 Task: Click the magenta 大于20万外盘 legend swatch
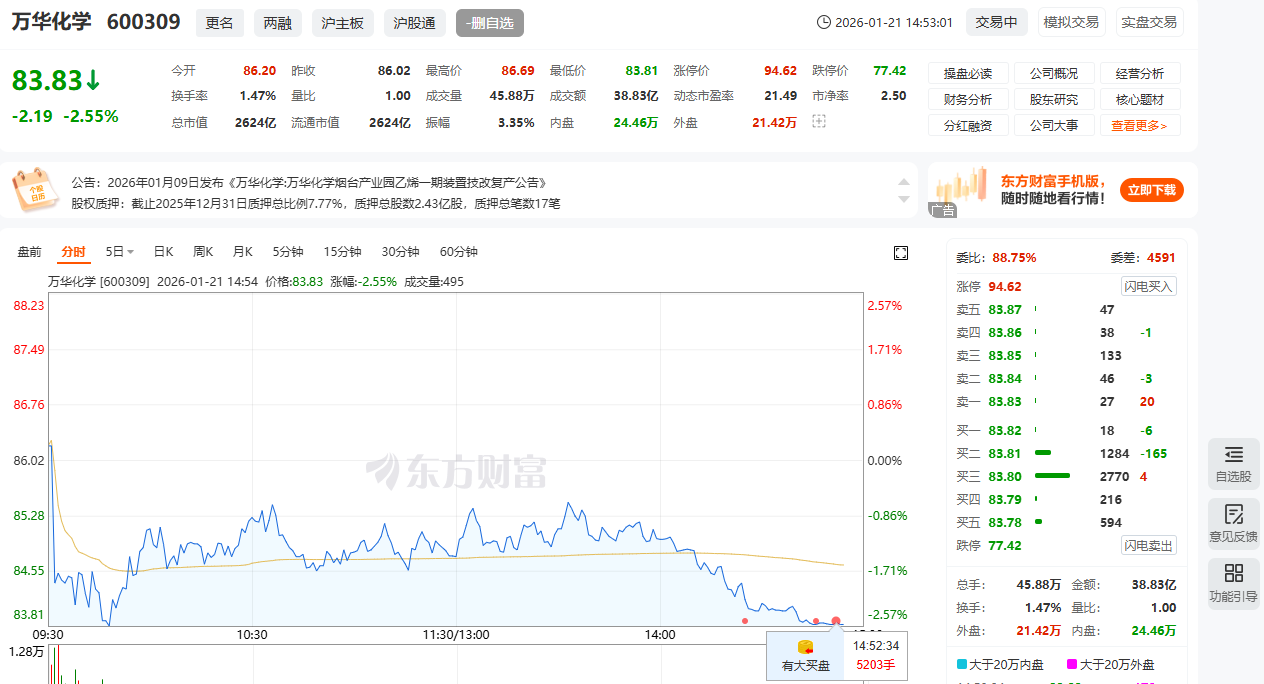click(x=1072, y=665)
